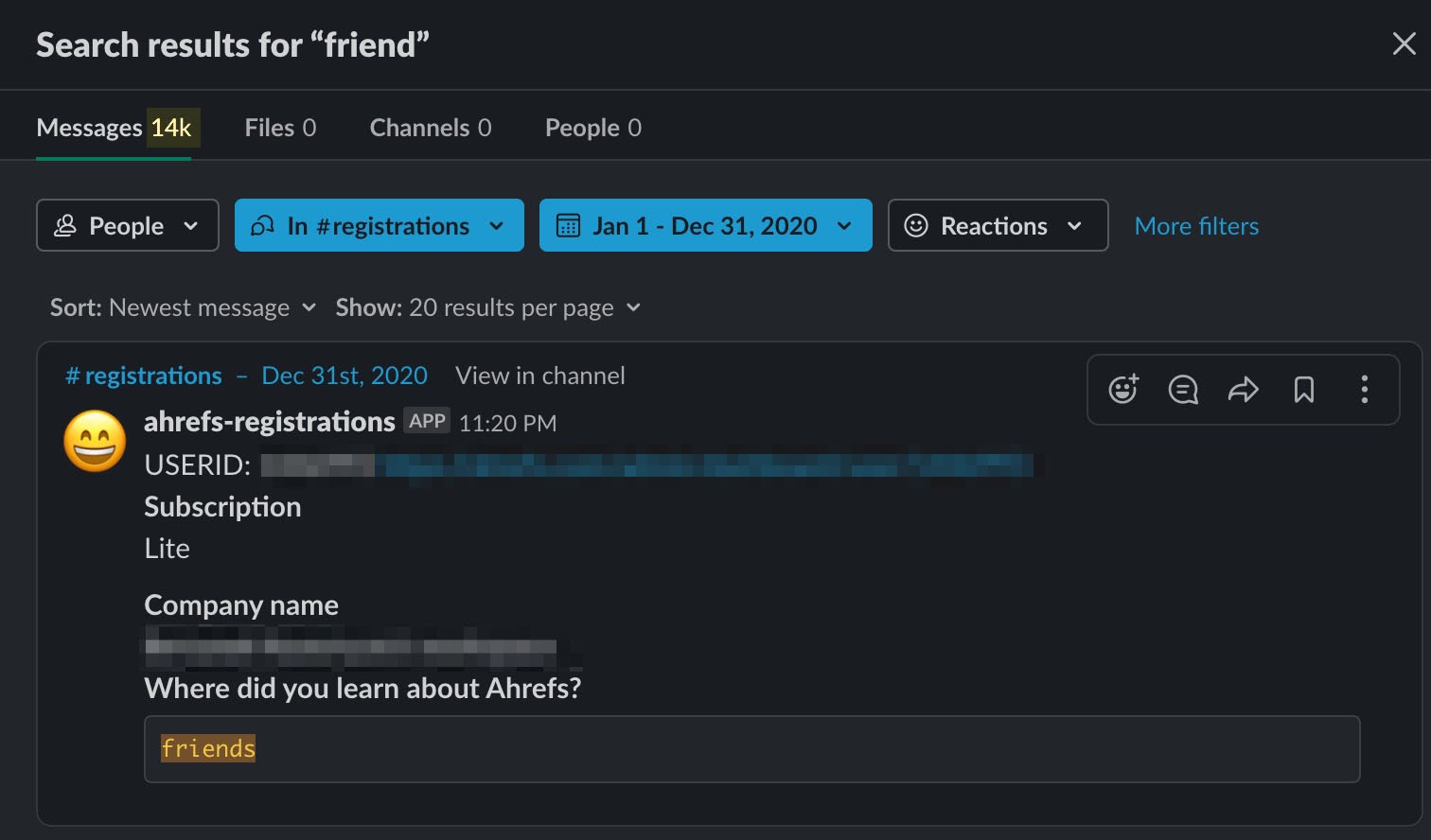Click View in channel

(x=539, y=376)
